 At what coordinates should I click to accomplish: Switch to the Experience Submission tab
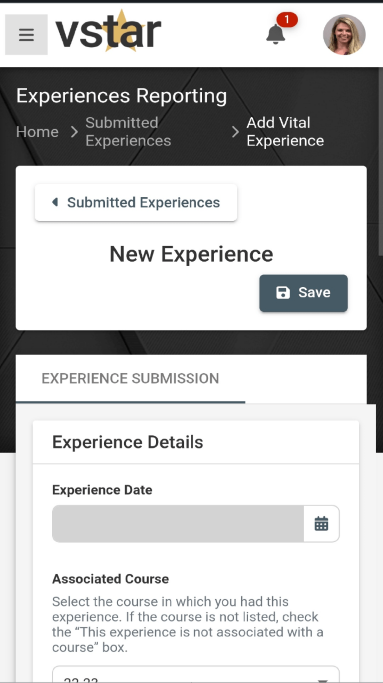(x=130, y=379)
